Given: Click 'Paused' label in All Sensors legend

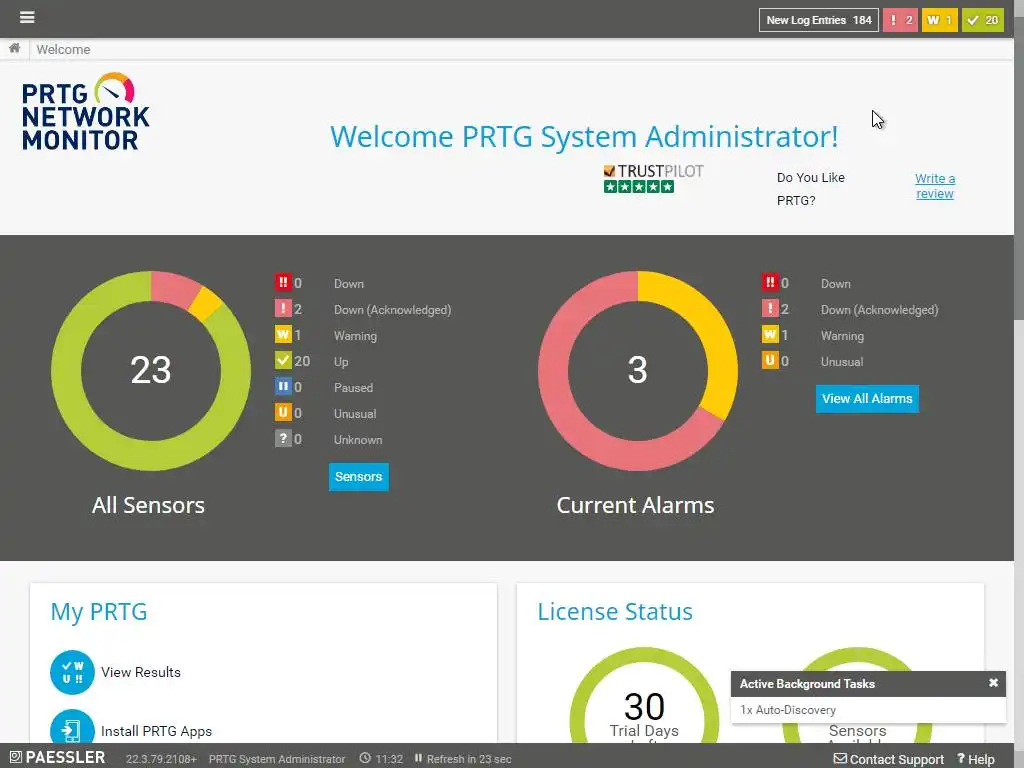Looking at the screenshot, I should (353, 388).
